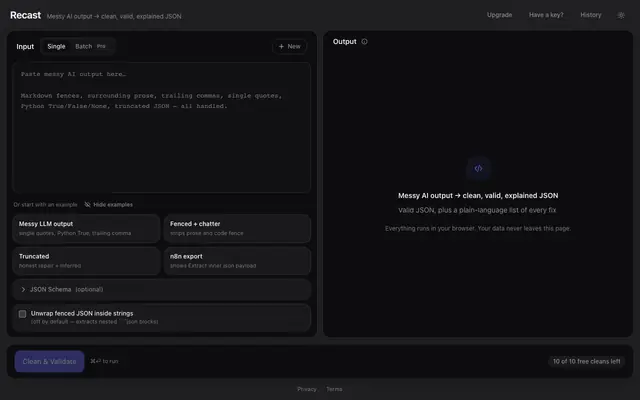This screenshot has height=400, width=640.
Task: Open the History panel
Action: (x=591, y=15)
